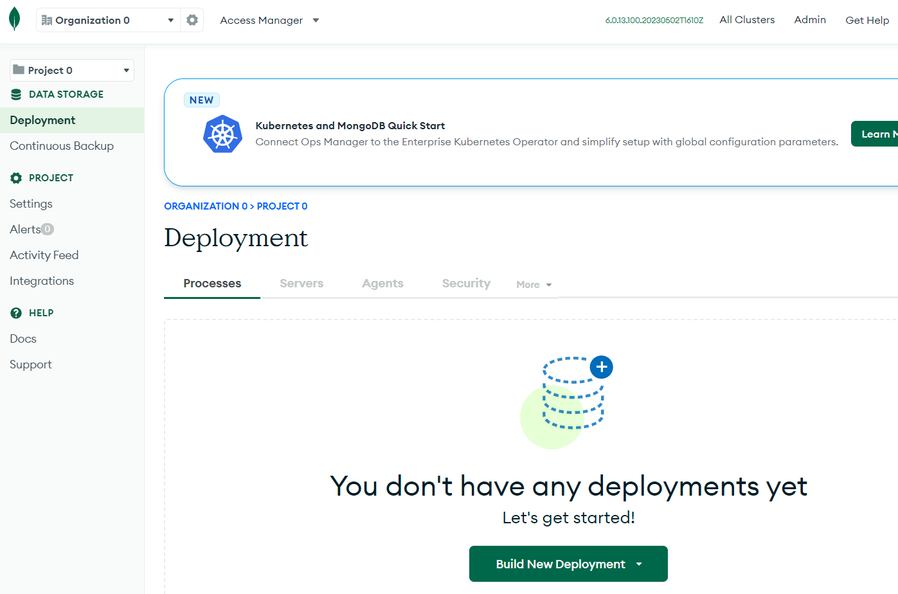Click the DATA STORAGE section header

[x=66, y=95]
